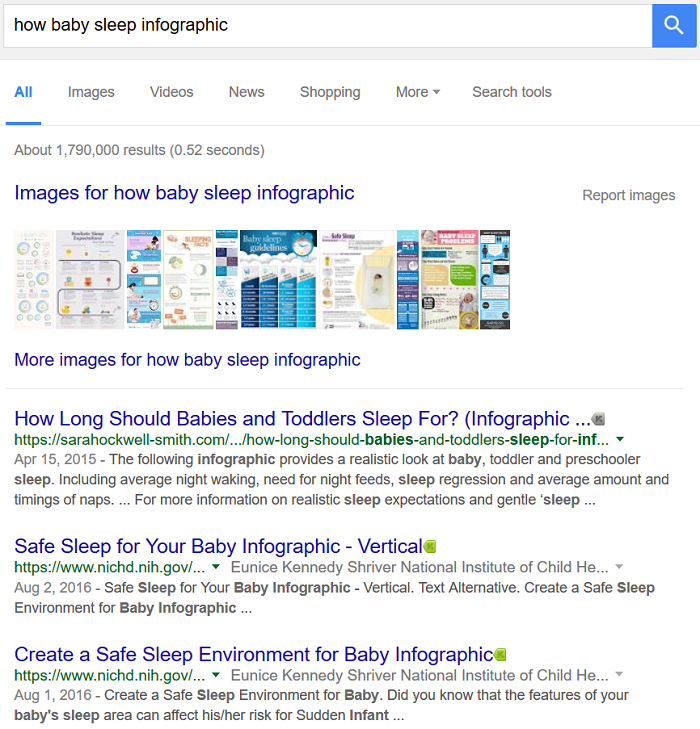Click the blue magnifier search button
700x729 pixels.
click(x=674, y=26)
